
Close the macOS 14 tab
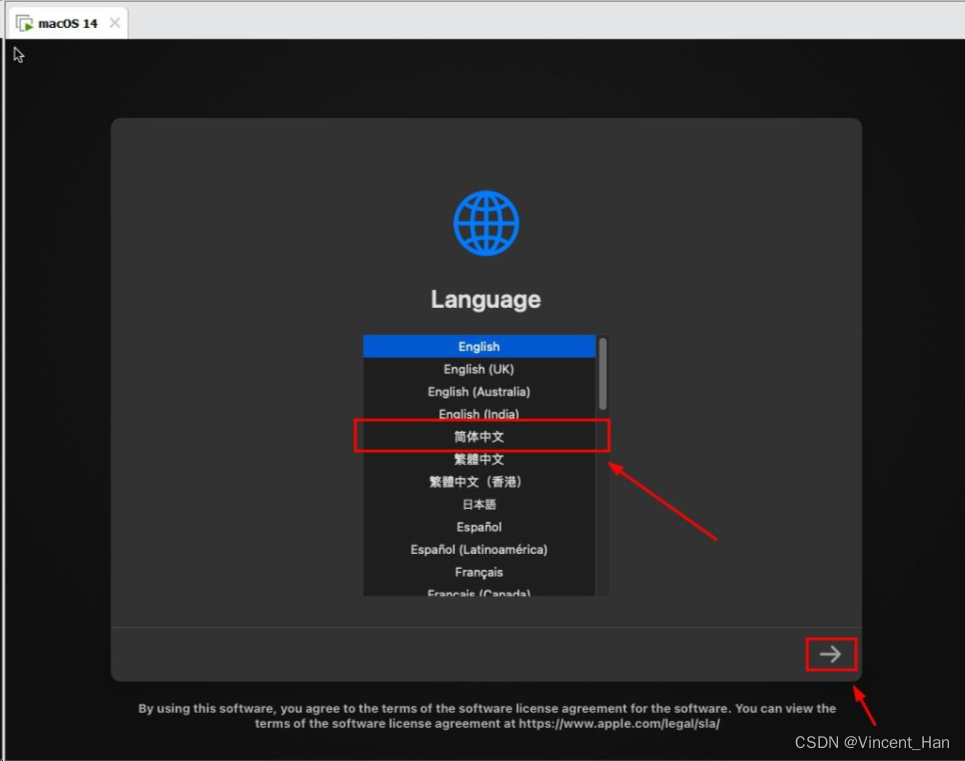click(114, 23)
